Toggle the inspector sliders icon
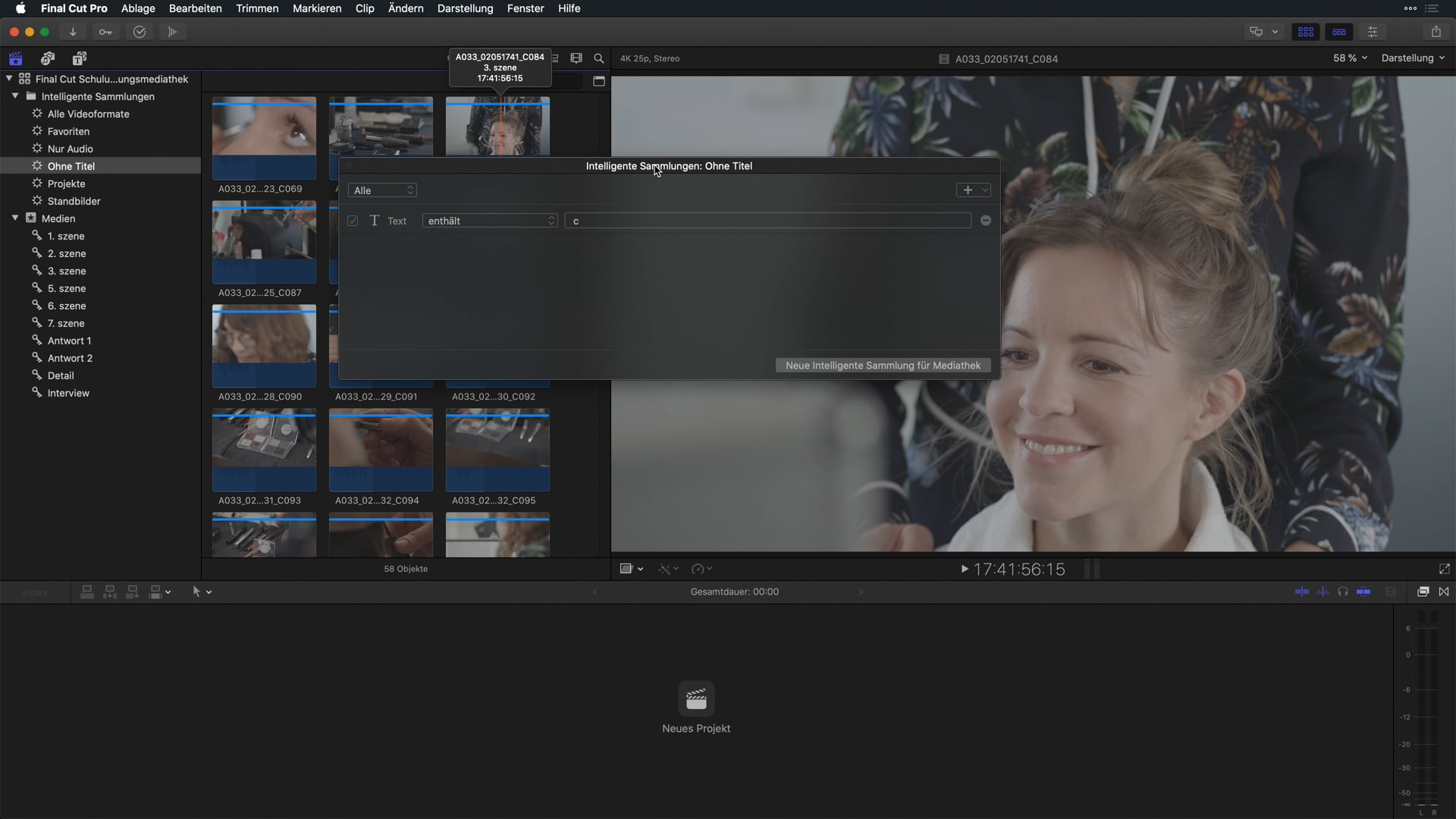Viewport: 1456px width, 819px height. tap(1373, 32)
